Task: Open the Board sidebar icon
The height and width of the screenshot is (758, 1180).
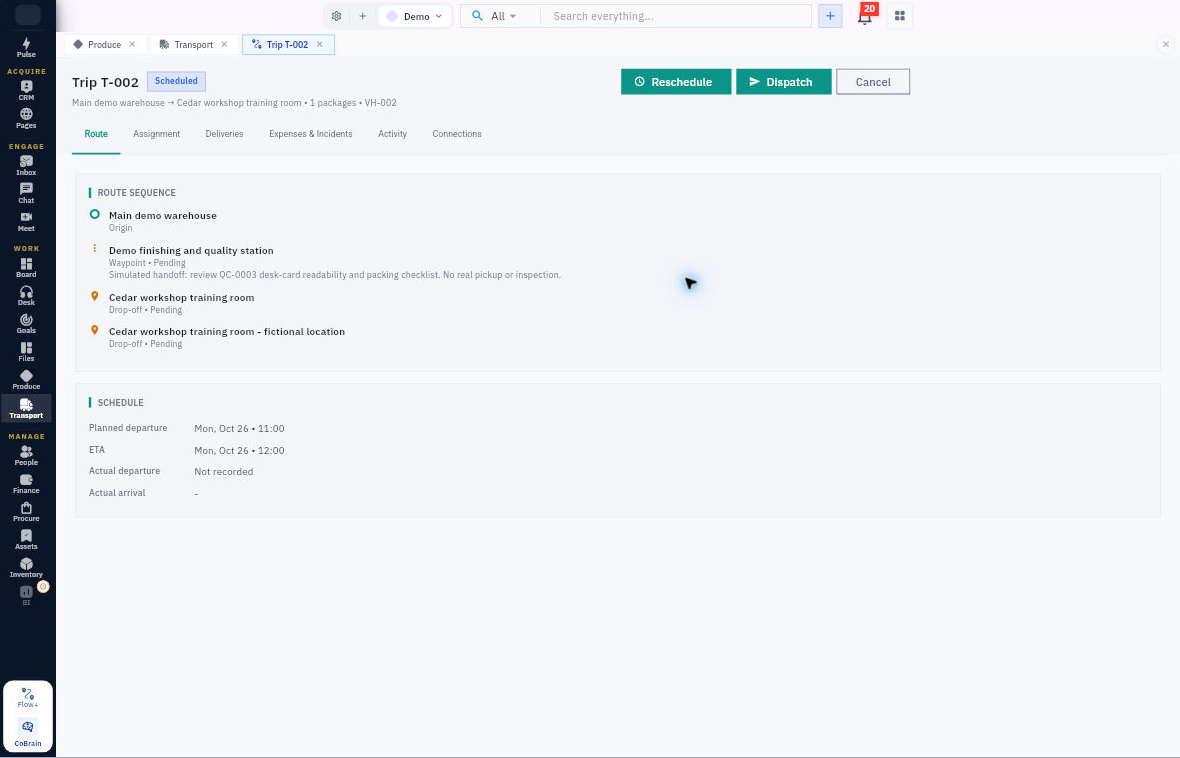Action: pyautogui.click(x=26, y=267)
